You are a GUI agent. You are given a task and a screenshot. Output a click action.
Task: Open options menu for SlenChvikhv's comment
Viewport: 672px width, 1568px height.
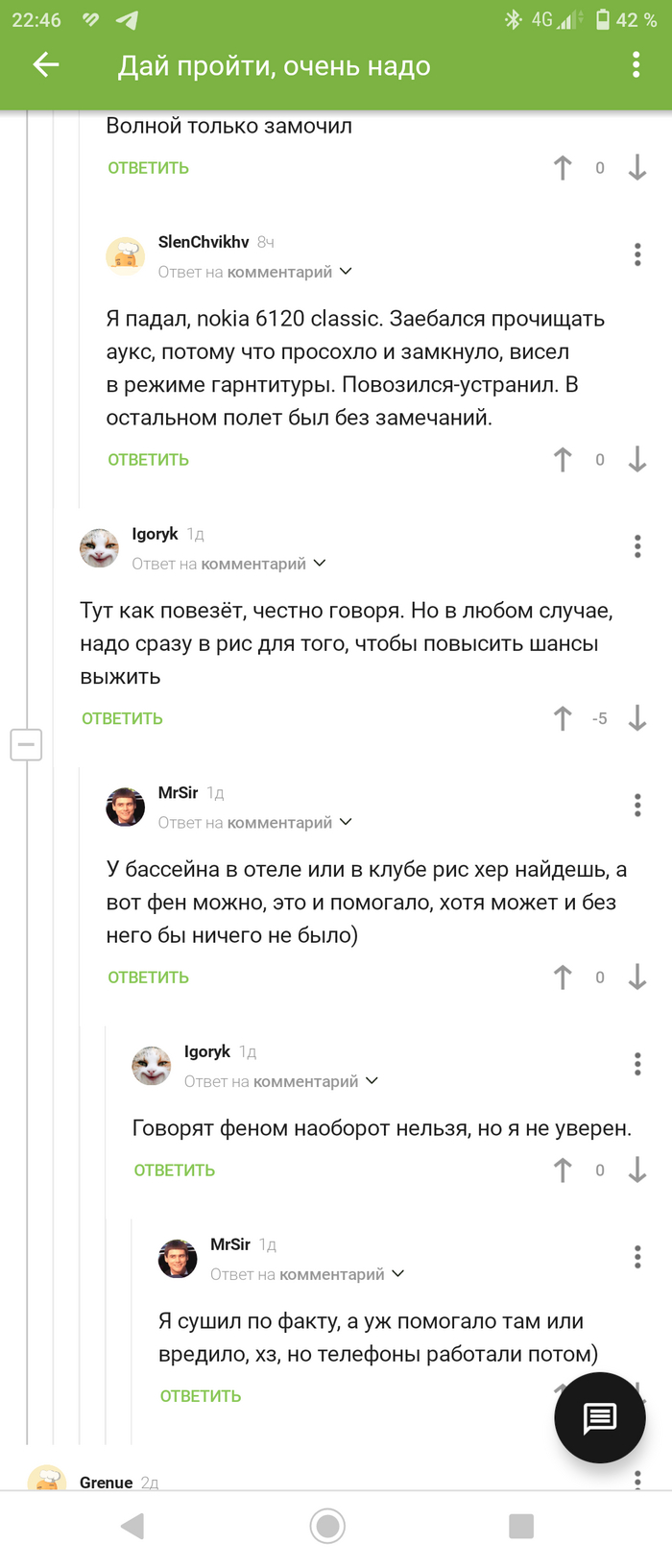point(637,254)
